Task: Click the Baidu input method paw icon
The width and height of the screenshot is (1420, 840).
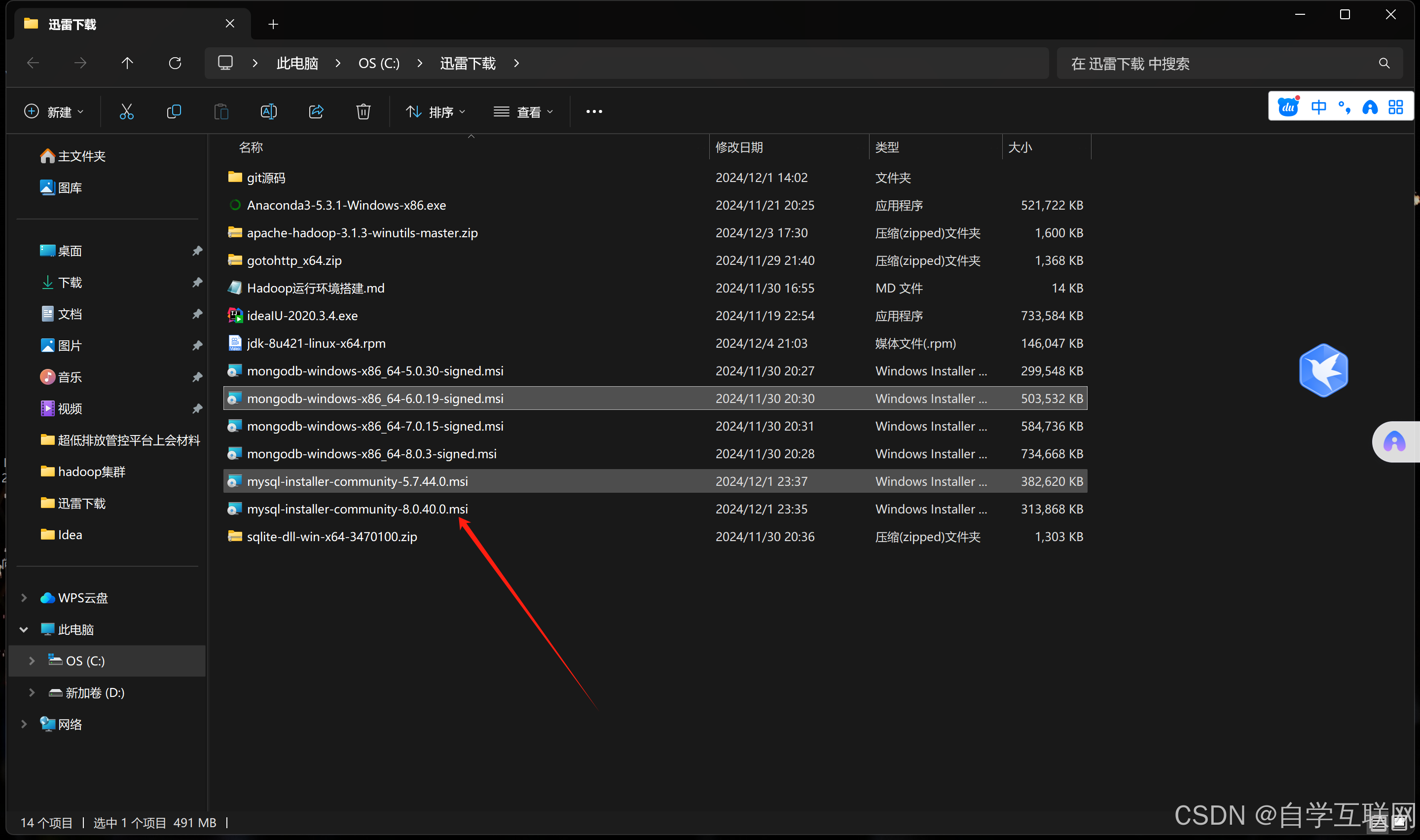Action: click(x=1288, y=107)
